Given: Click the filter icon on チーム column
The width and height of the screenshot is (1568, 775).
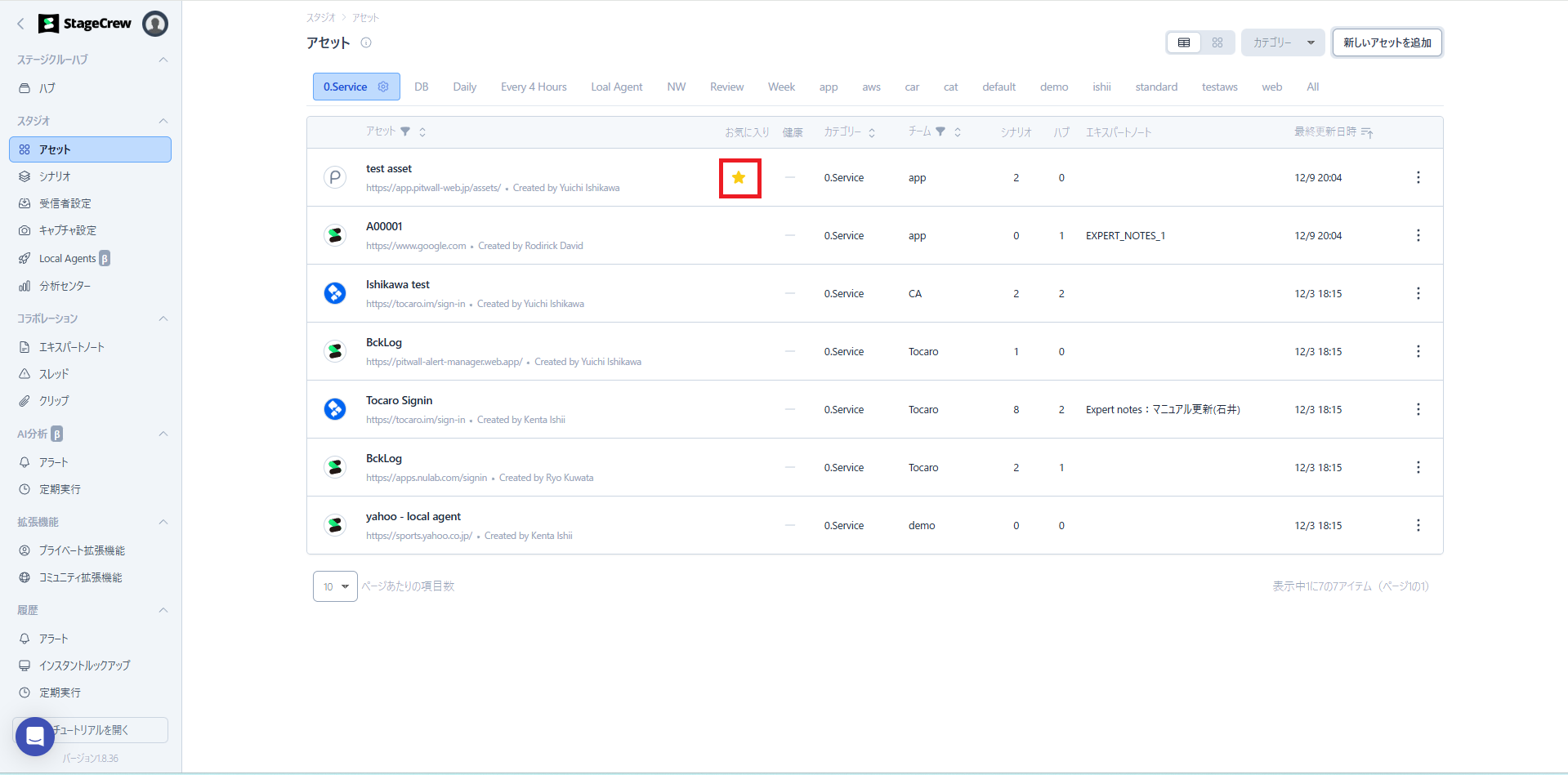Looking at the screenshot, I should click(940, 131).
